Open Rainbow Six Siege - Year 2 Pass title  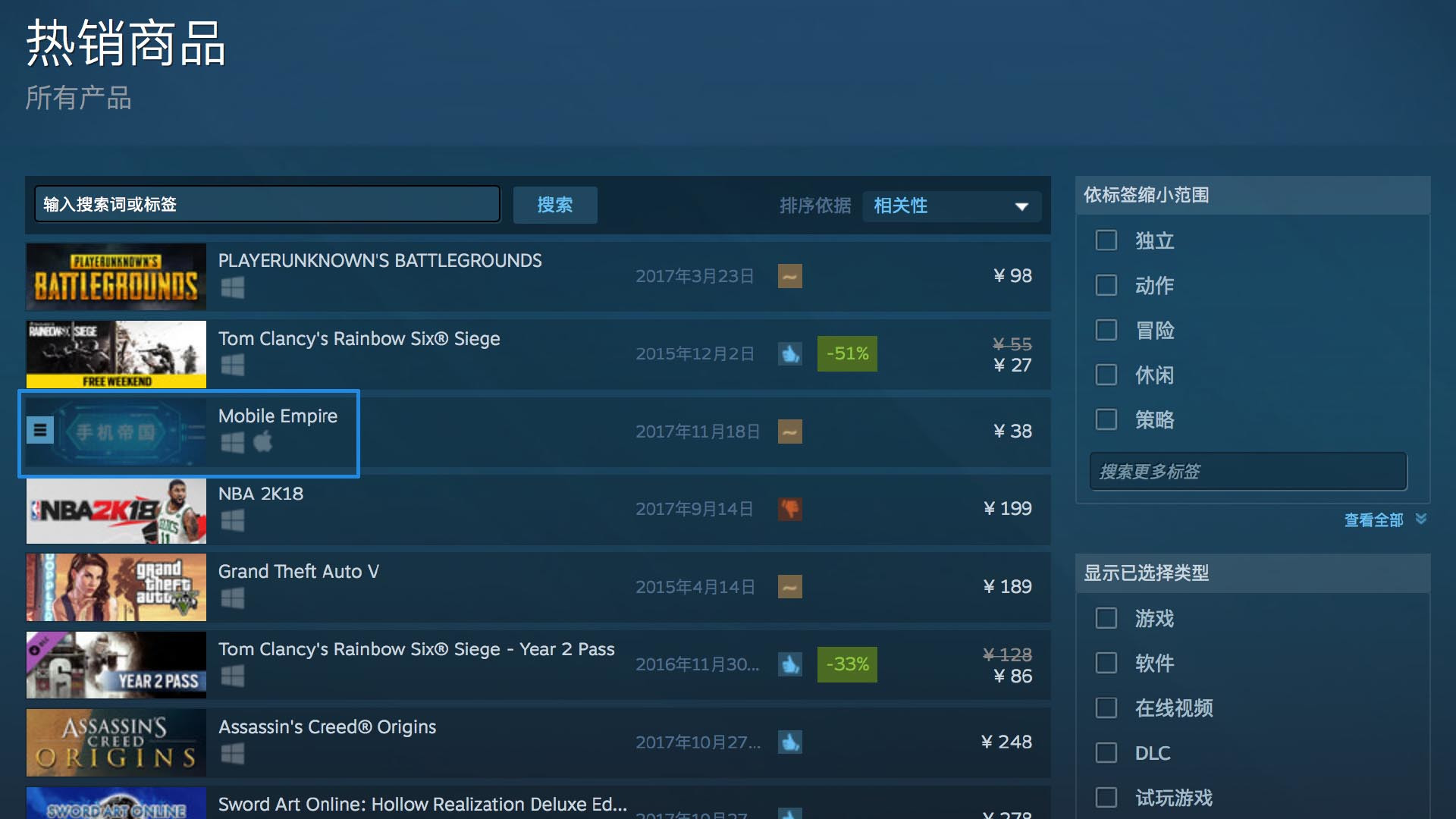(416, 649)
